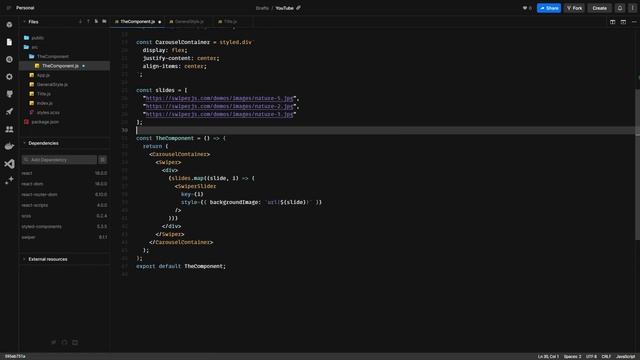Click the bottom GitHub icon in panel
Viewport: 640px width, 360px height.
pos(64,342)
